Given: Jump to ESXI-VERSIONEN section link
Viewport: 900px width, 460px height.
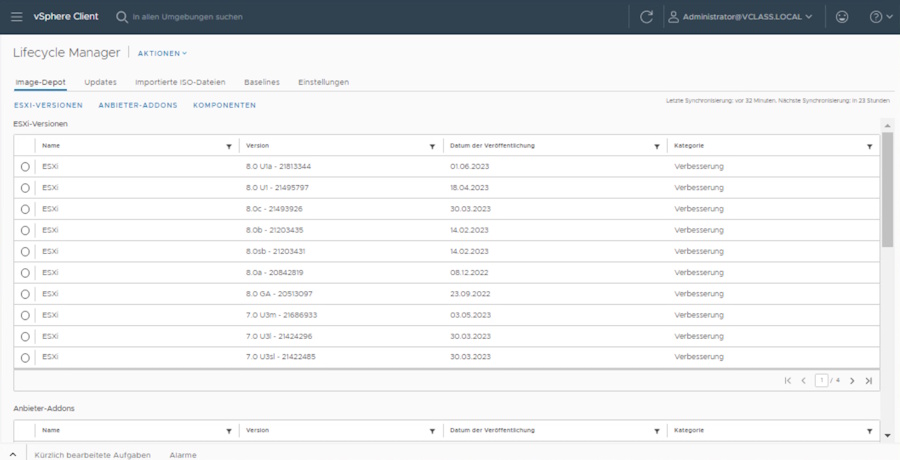Looking at the screenshot, I should coord(48,105).
